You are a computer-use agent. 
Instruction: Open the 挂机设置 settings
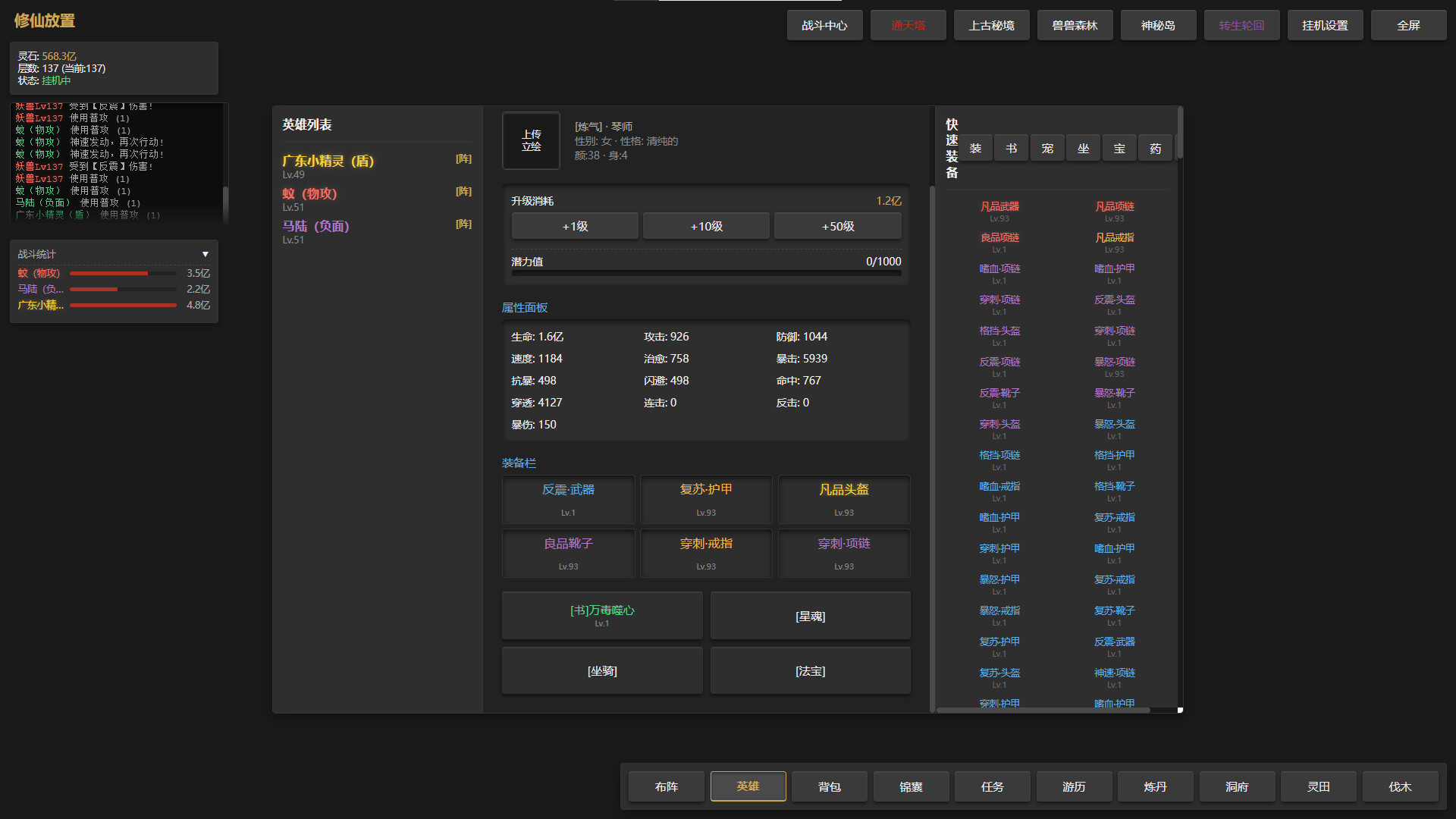[x=1325, y=24]
